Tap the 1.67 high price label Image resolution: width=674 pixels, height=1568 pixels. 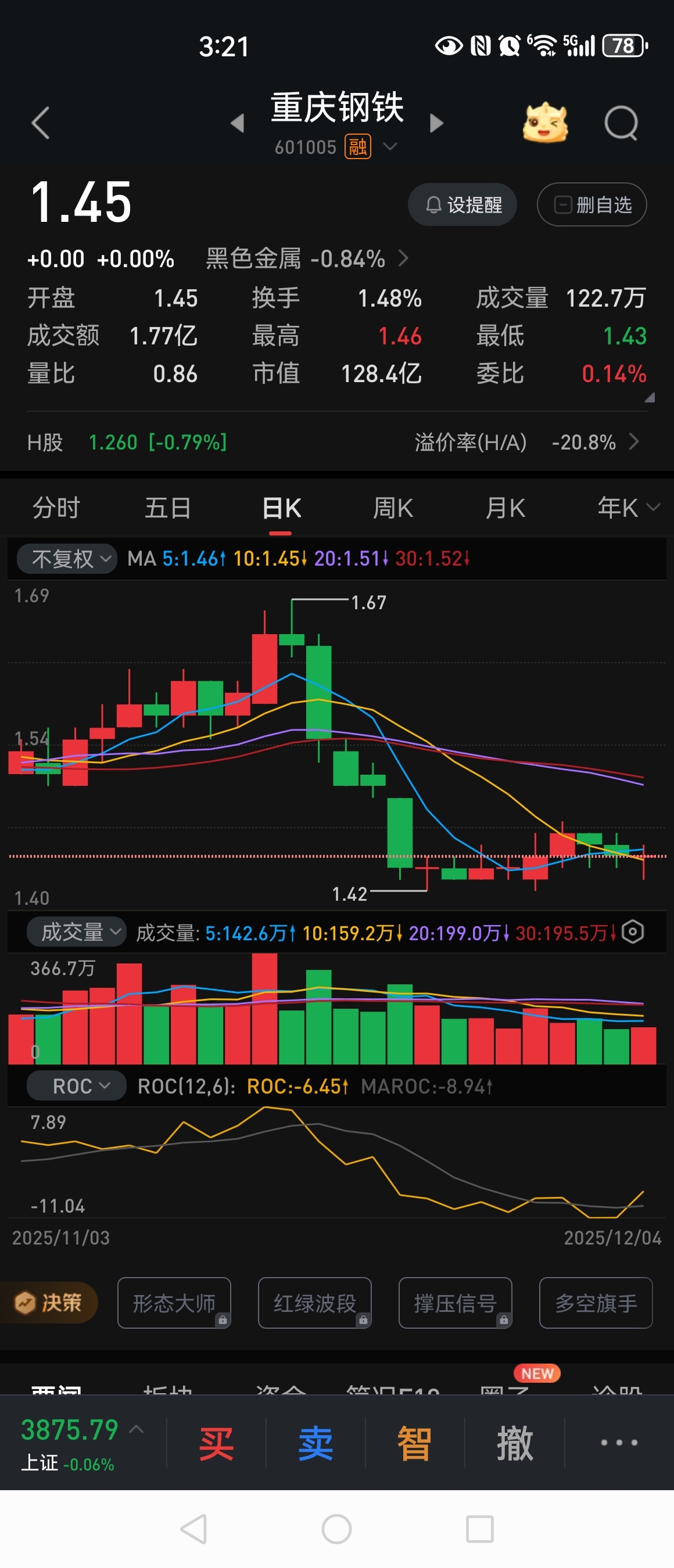click(369, 603)
